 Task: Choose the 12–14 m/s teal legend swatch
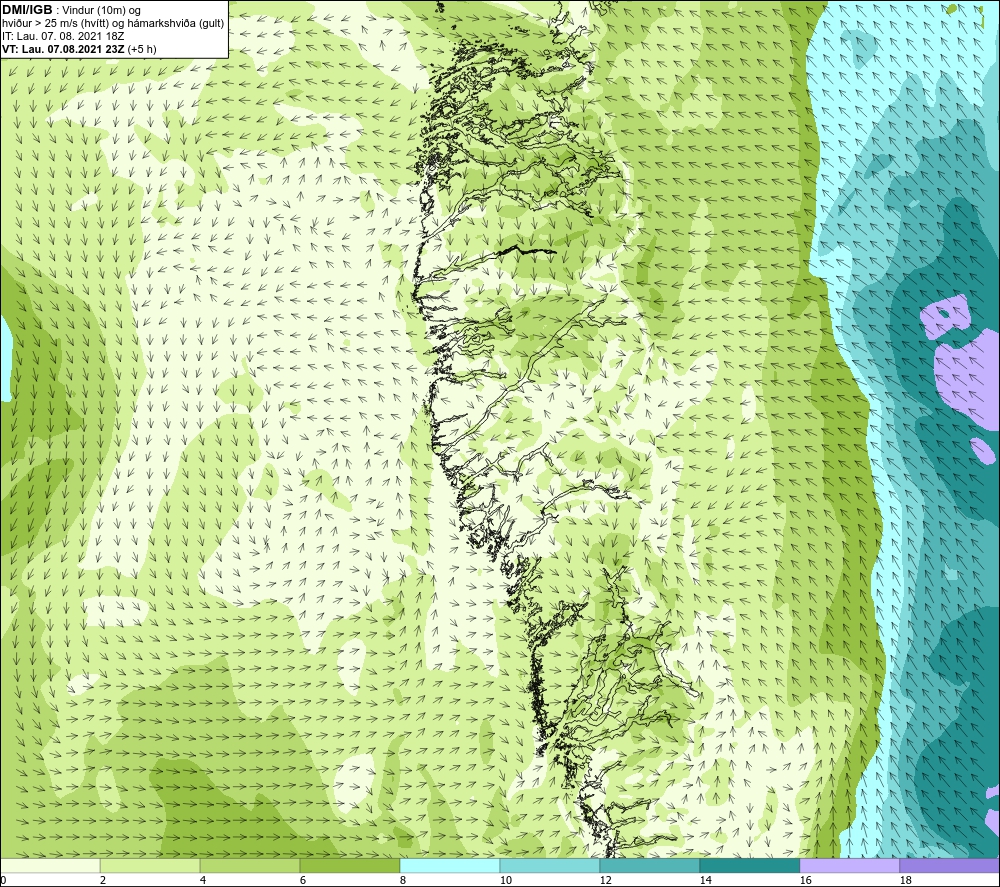tap(649, 865)
